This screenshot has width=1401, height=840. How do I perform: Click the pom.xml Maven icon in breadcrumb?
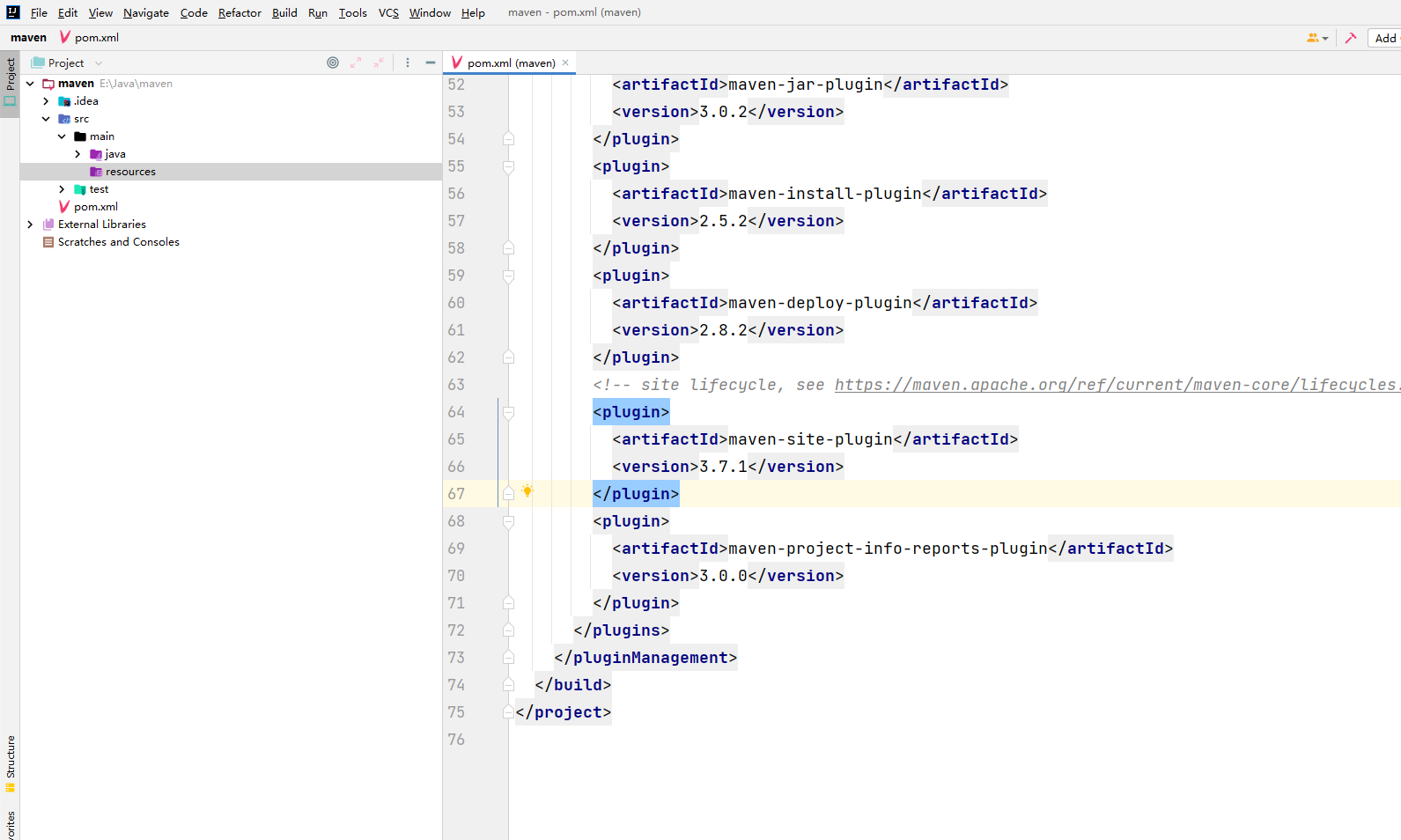(64, 37)
